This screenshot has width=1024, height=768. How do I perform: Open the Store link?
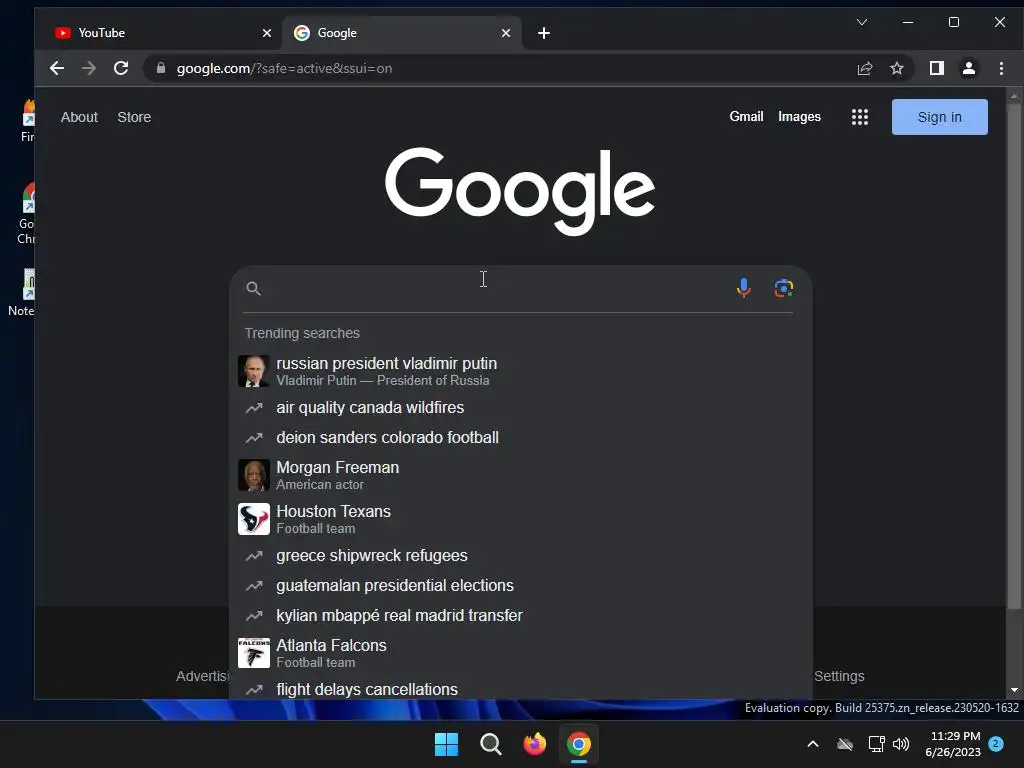[134, 117]
